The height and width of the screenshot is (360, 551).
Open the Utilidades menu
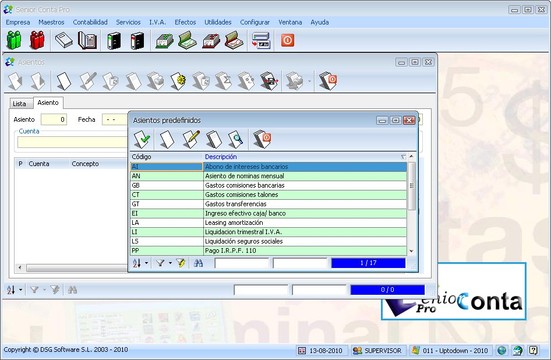click(218, 22)
